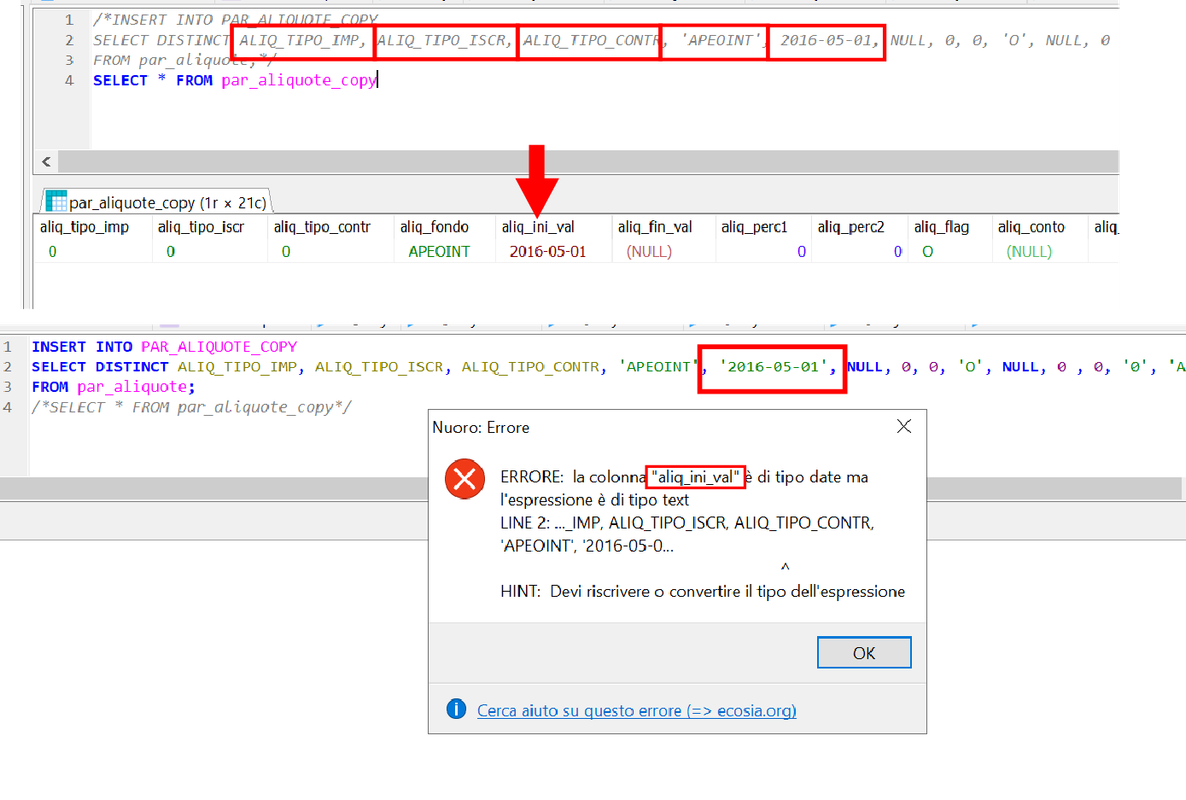
Task: Click 'FROM par_aliquote;' line in lower editor
Action: 113,386
